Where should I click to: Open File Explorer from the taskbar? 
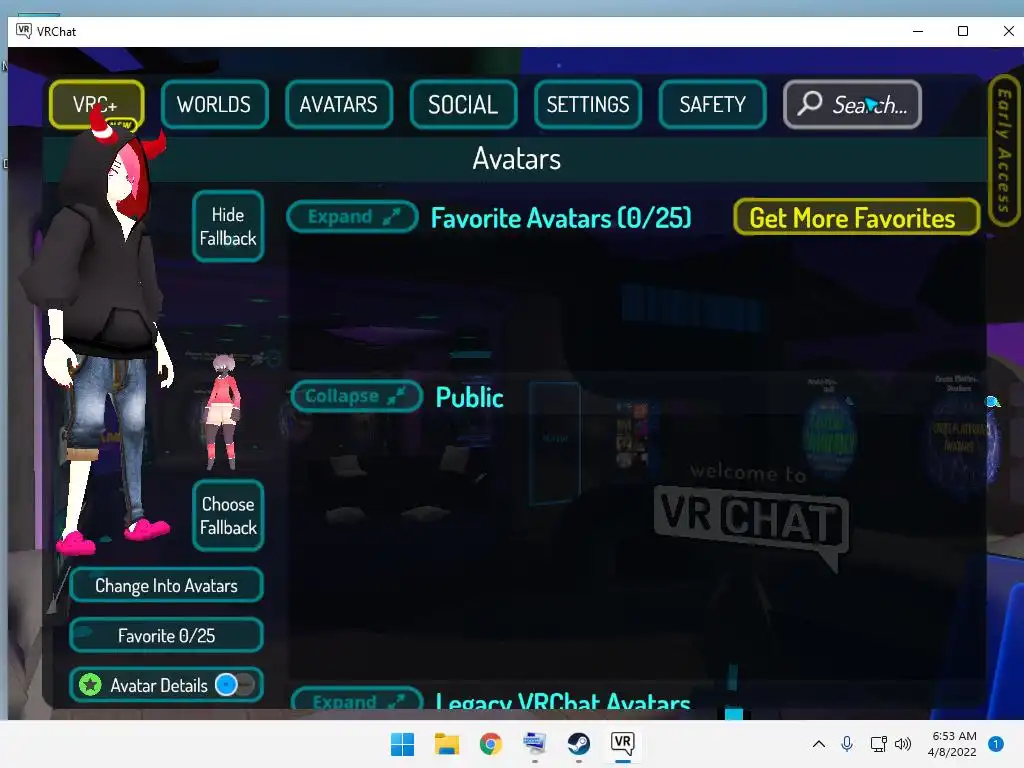click(447, 744)
